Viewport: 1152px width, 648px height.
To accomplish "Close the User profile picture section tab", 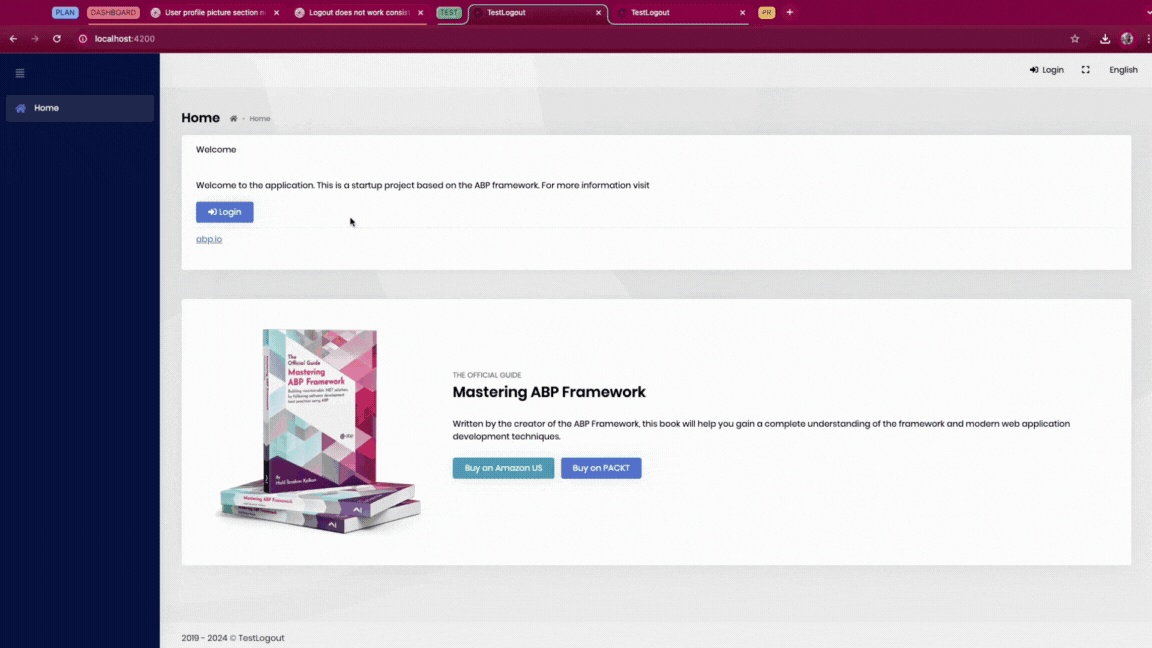I will (276, 12).
